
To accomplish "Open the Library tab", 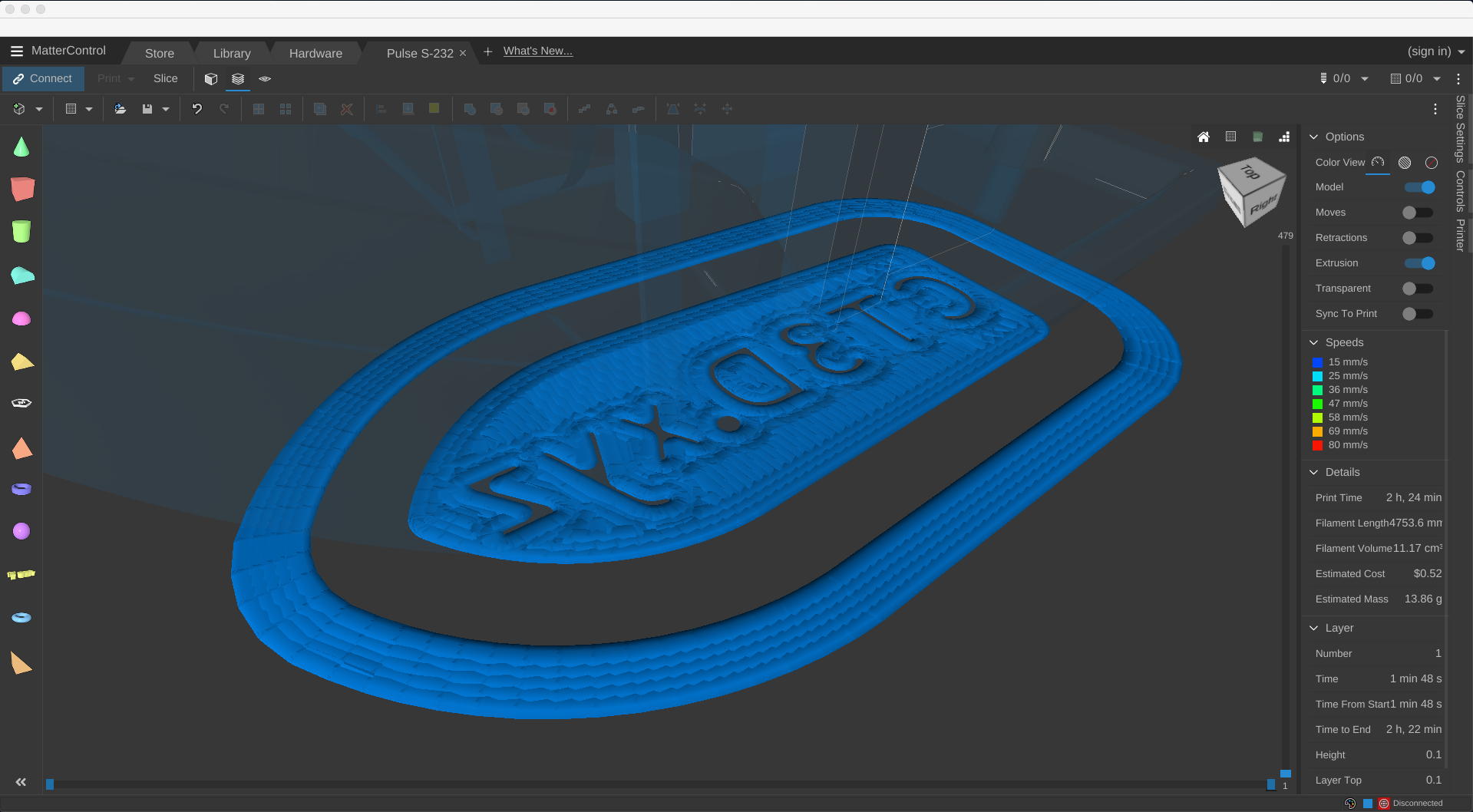I will point(232,53).
